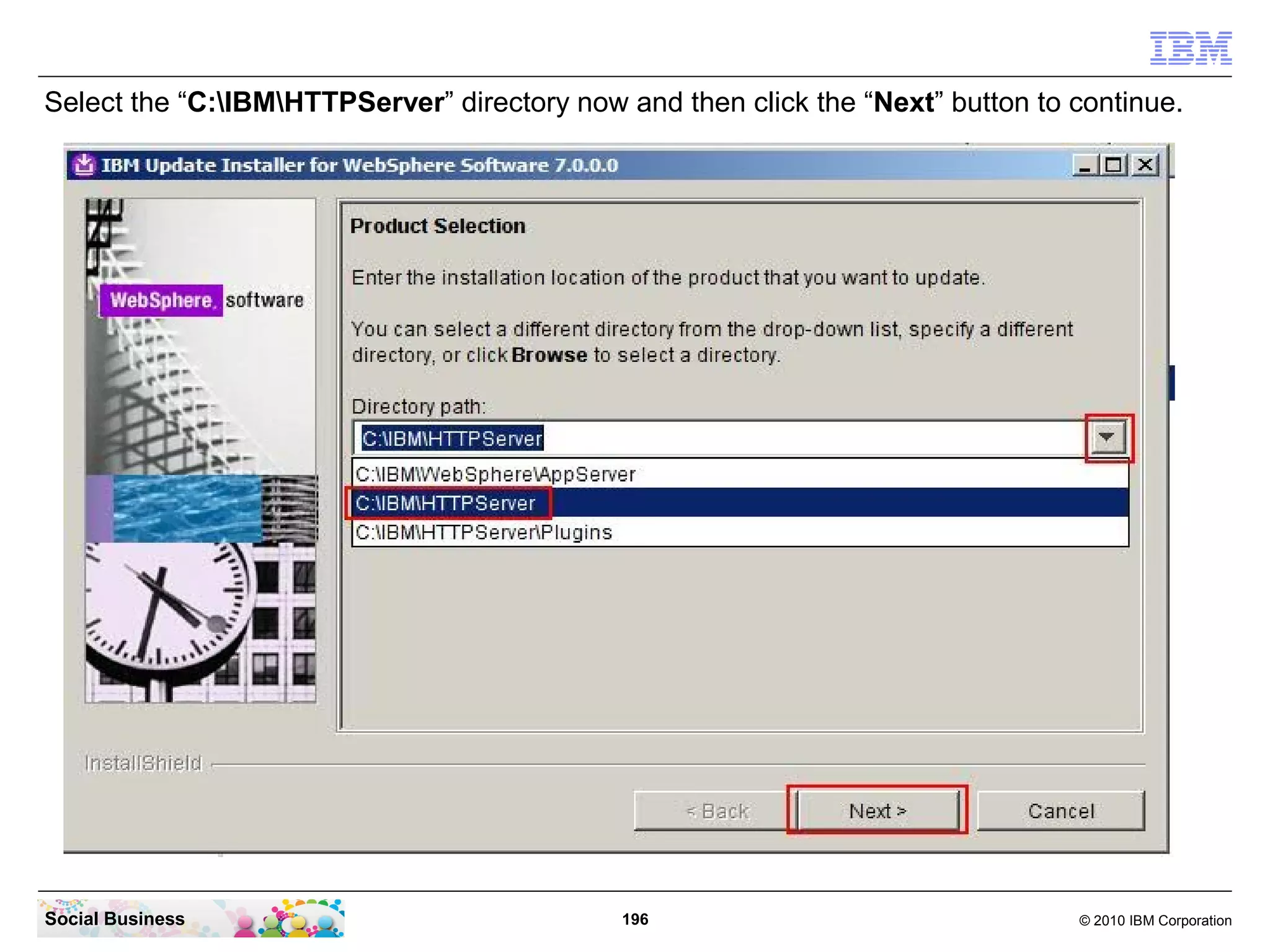Pick C:\IBM\HTTPServer\Plugins in the list
Viewport: 1270px width, 952px height.
click(740, 532)
